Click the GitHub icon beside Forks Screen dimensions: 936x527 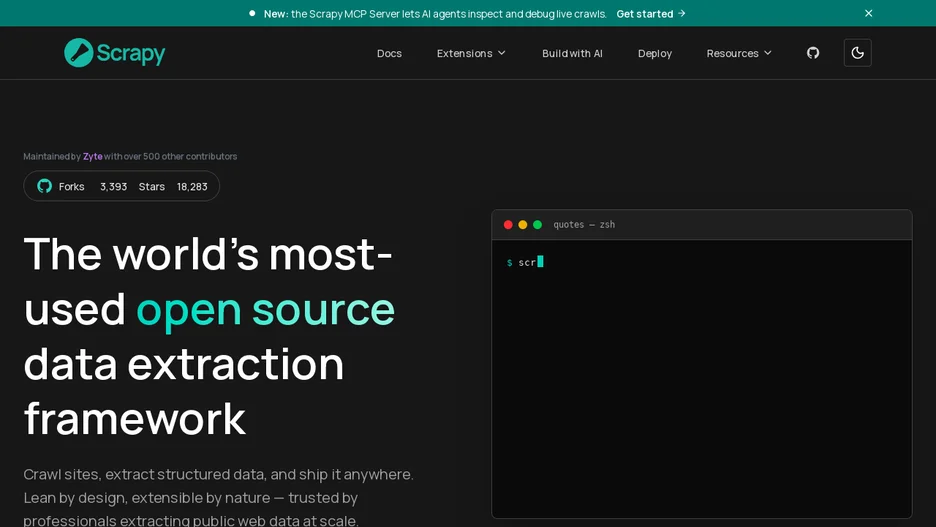point(44,186)
